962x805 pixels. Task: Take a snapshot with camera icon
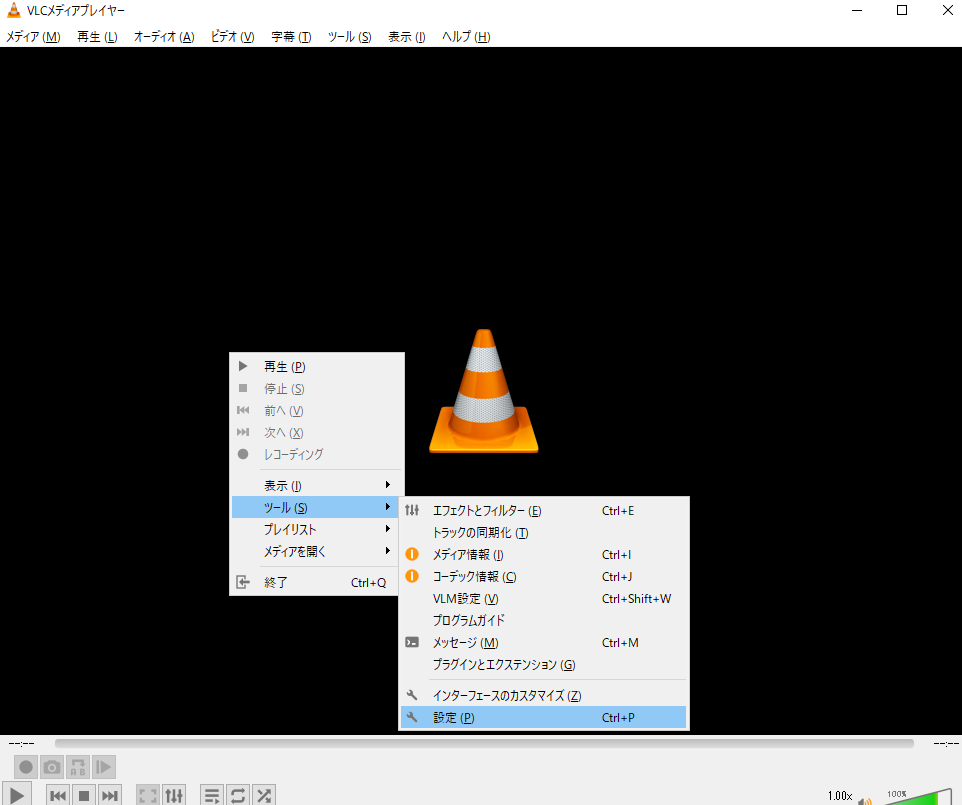tap(52, 767)
